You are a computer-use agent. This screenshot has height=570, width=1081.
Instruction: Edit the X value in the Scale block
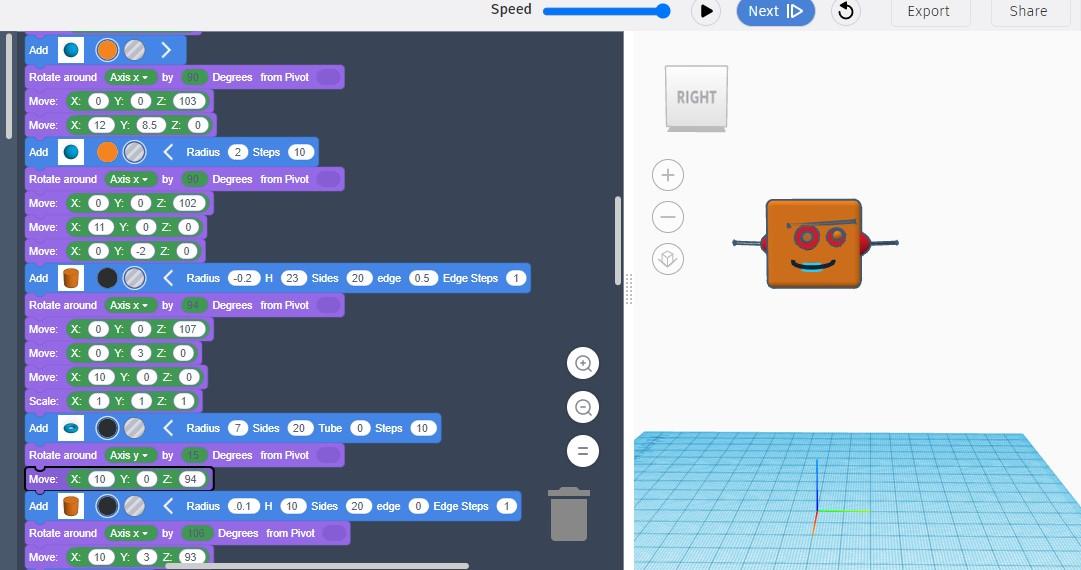(x=99, y=401)
